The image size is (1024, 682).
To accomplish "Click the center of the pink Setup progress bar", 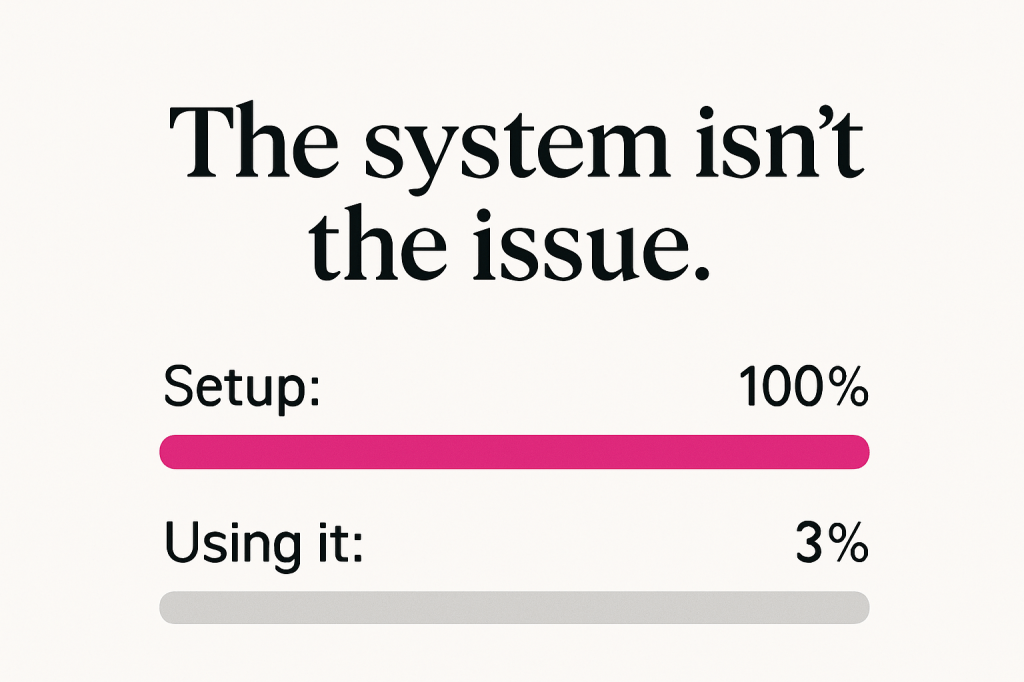I will click(x=514, y=452).
